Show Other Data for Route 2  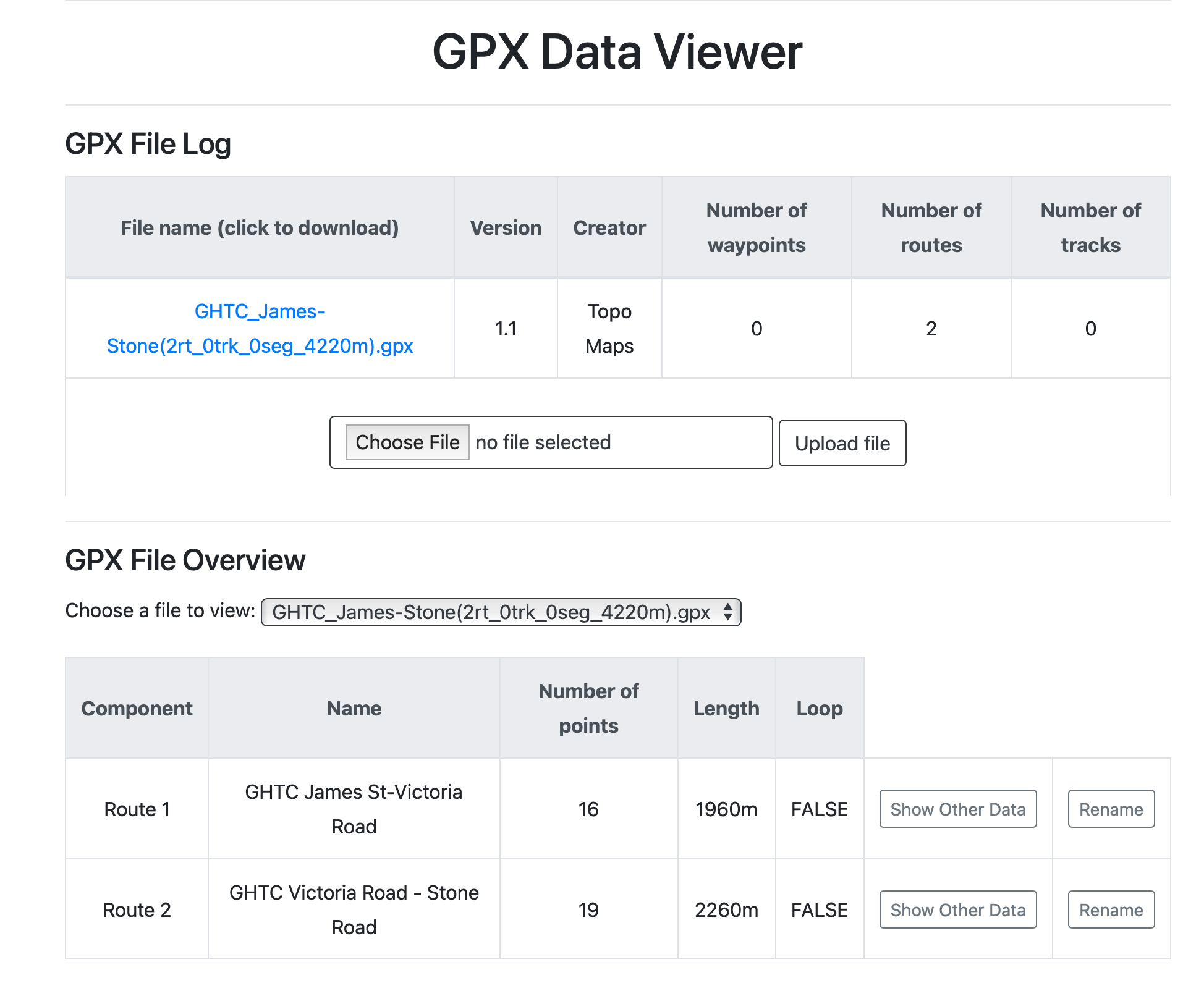tap(957, 909)
